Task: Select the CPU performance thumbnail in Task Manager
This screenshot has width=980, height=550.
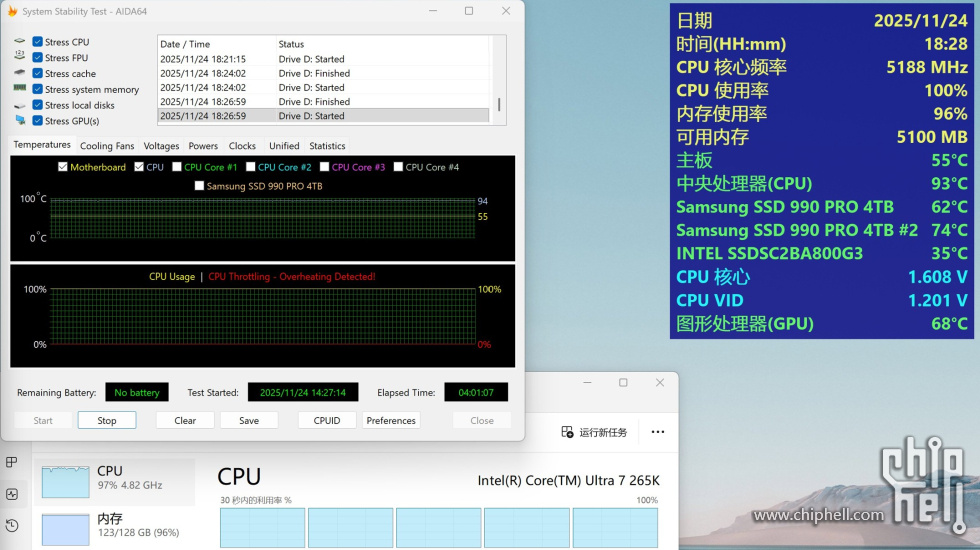Action: pyautogui.click(x=66, y=482)
